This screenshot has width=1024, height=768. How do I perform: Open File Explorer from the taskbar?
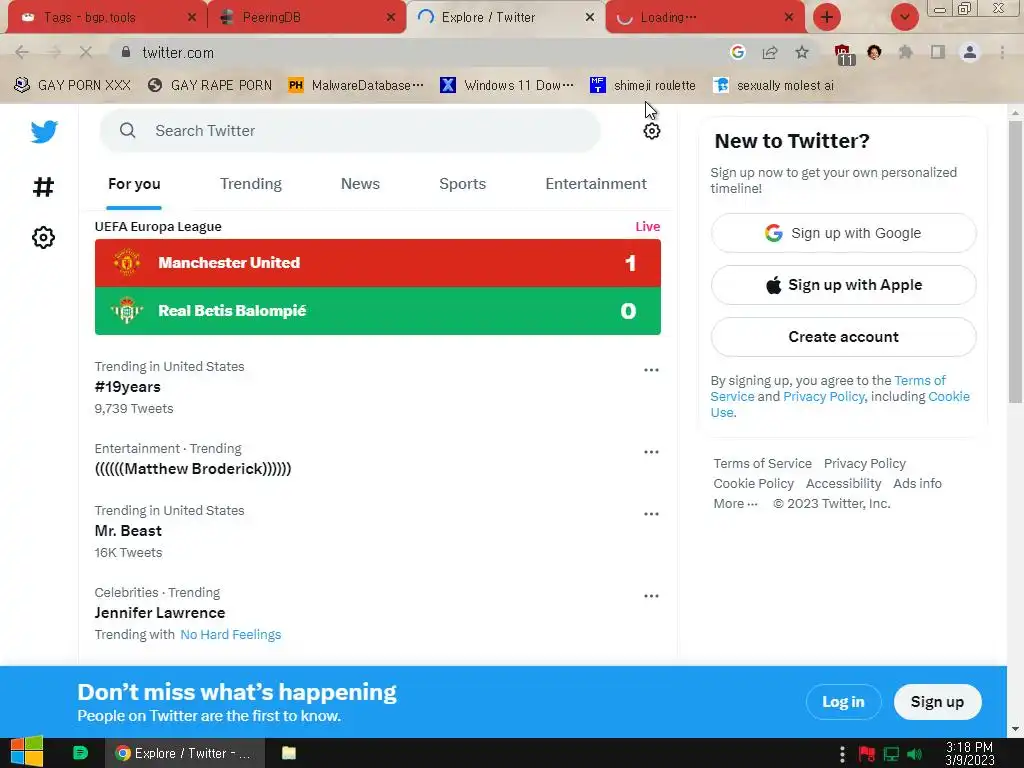[x=289, y=753]
